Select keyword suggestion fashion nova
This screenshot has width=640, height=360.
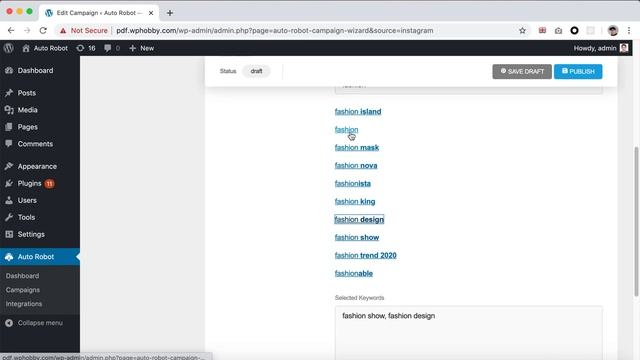click(356, 166)
